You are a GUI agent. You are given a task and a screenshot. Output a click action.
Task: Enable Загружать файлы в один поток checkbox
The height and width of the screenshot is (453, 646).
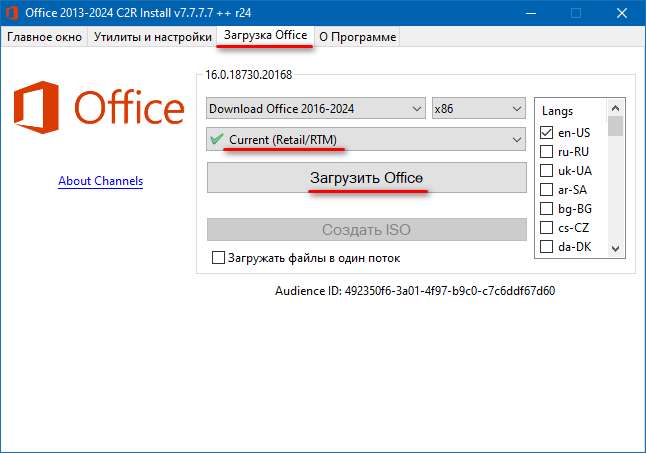point(218,258)
